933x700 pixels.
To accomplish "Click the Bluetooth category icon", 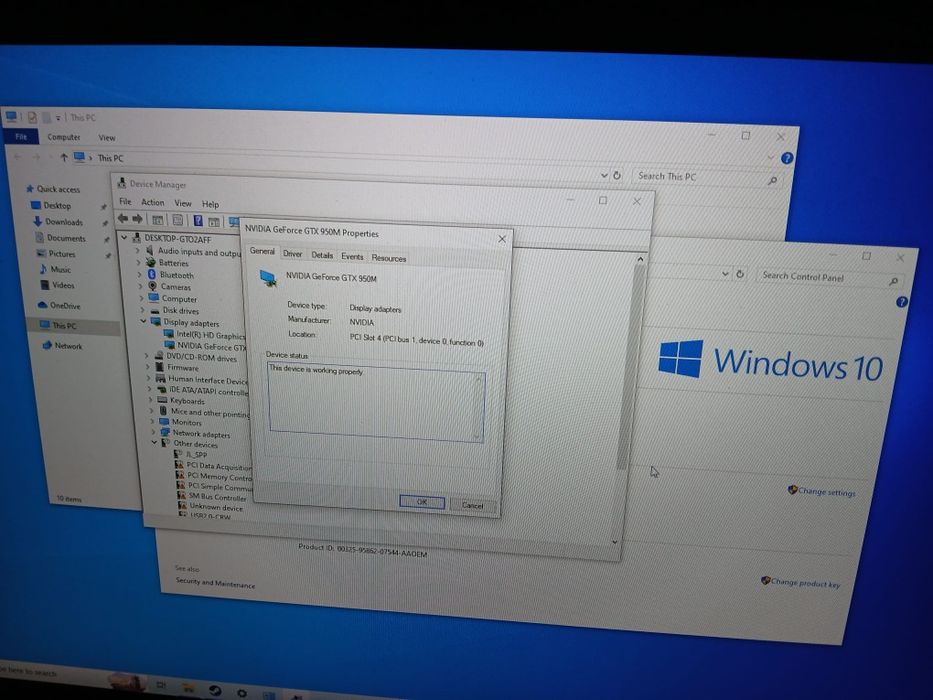I will 152,274.
